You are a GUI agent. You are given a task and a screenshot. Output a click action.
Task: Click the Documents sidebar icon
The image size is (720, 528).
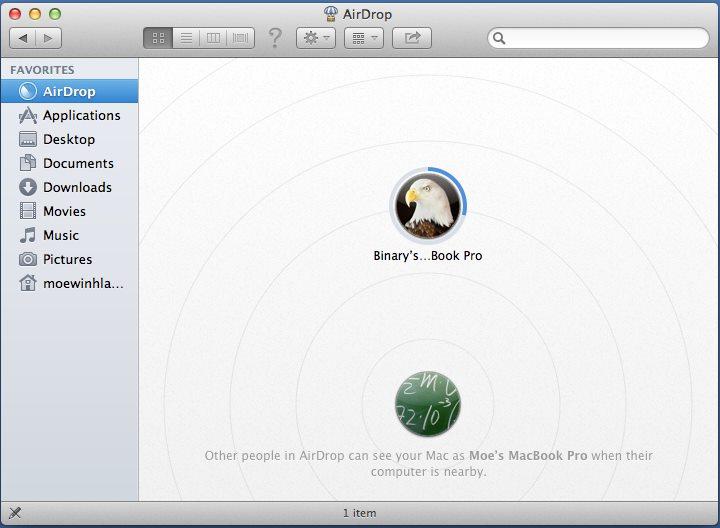click(28, 163)
